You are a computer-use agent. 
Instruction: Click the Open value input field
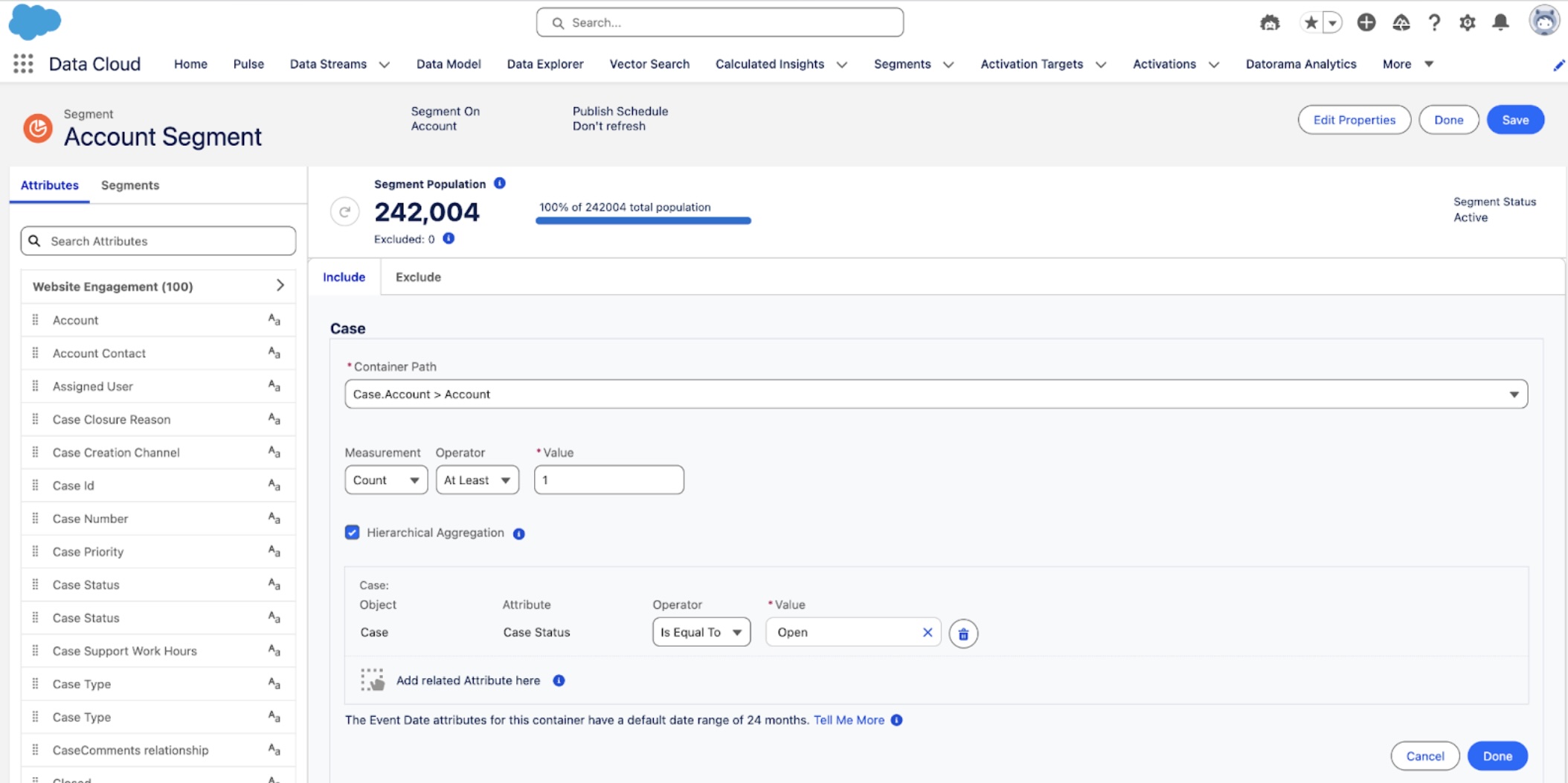852,632
